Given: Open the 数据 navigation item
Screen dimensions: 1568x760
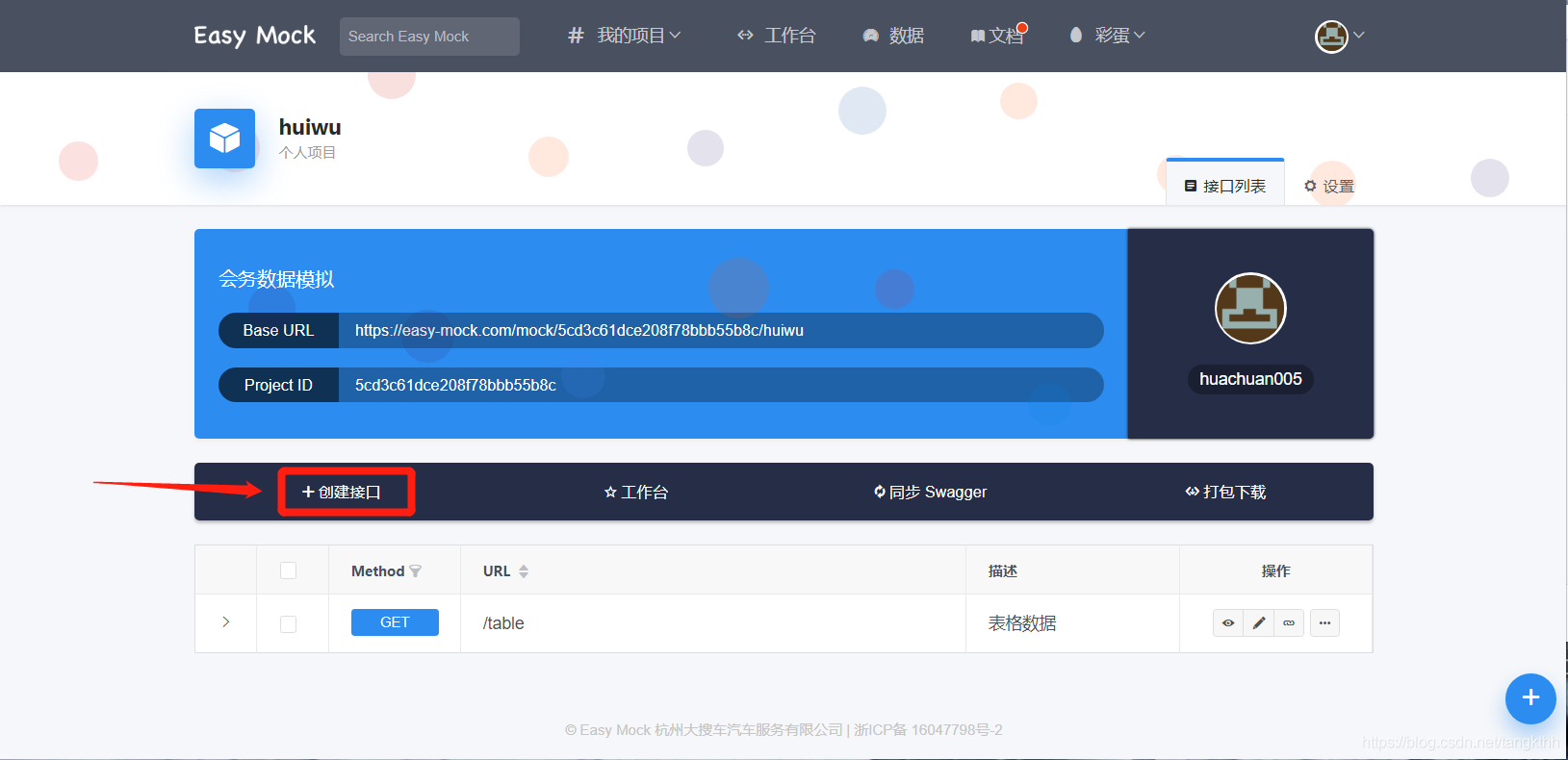Looking at the screenshot, I should [x=893, y=36].
